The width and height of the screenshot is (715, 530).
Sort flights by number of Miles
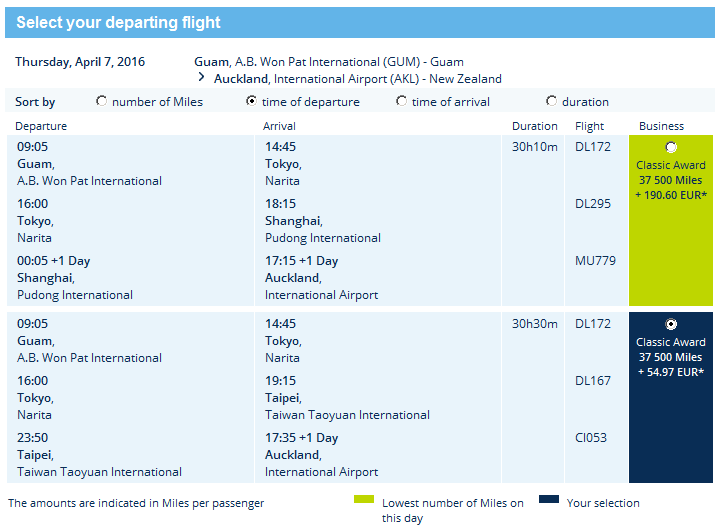coord(101,101)
